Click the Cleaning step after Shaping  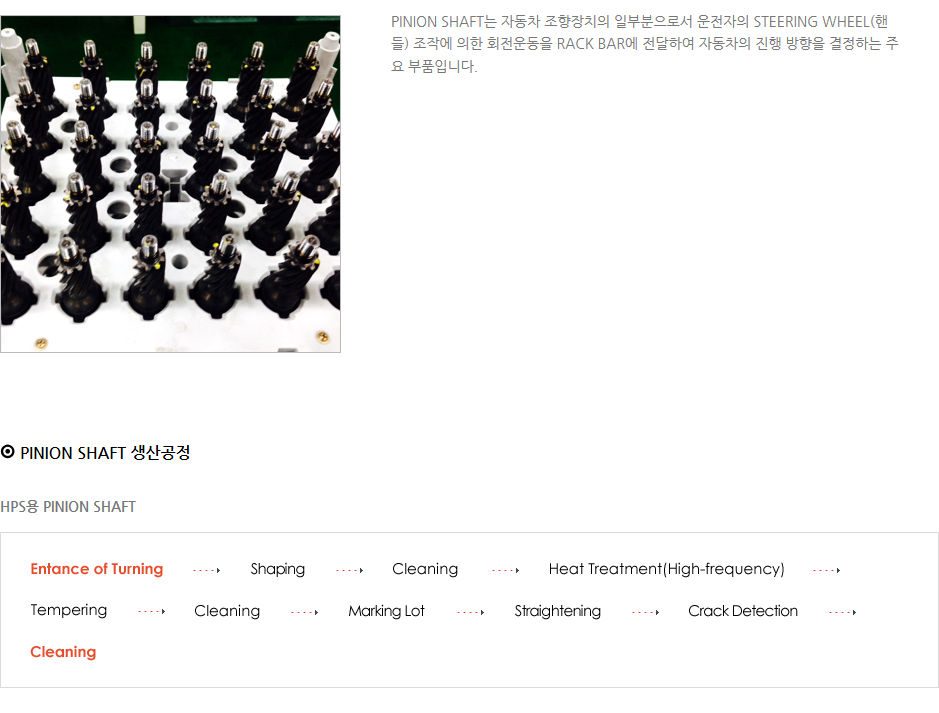(x=425, y=569)
